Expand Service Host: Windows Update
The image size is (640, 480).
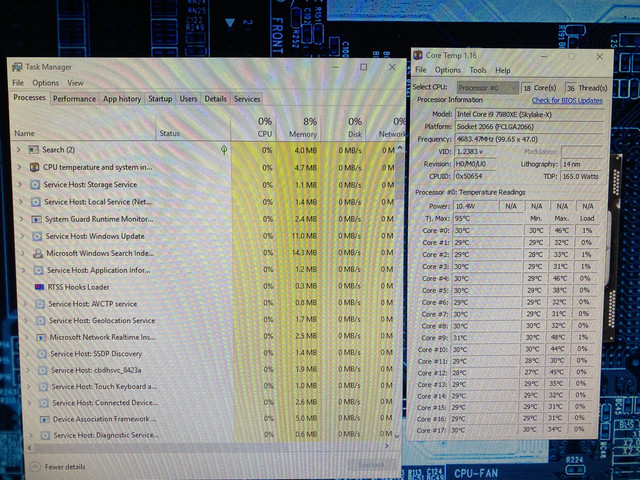22,236
